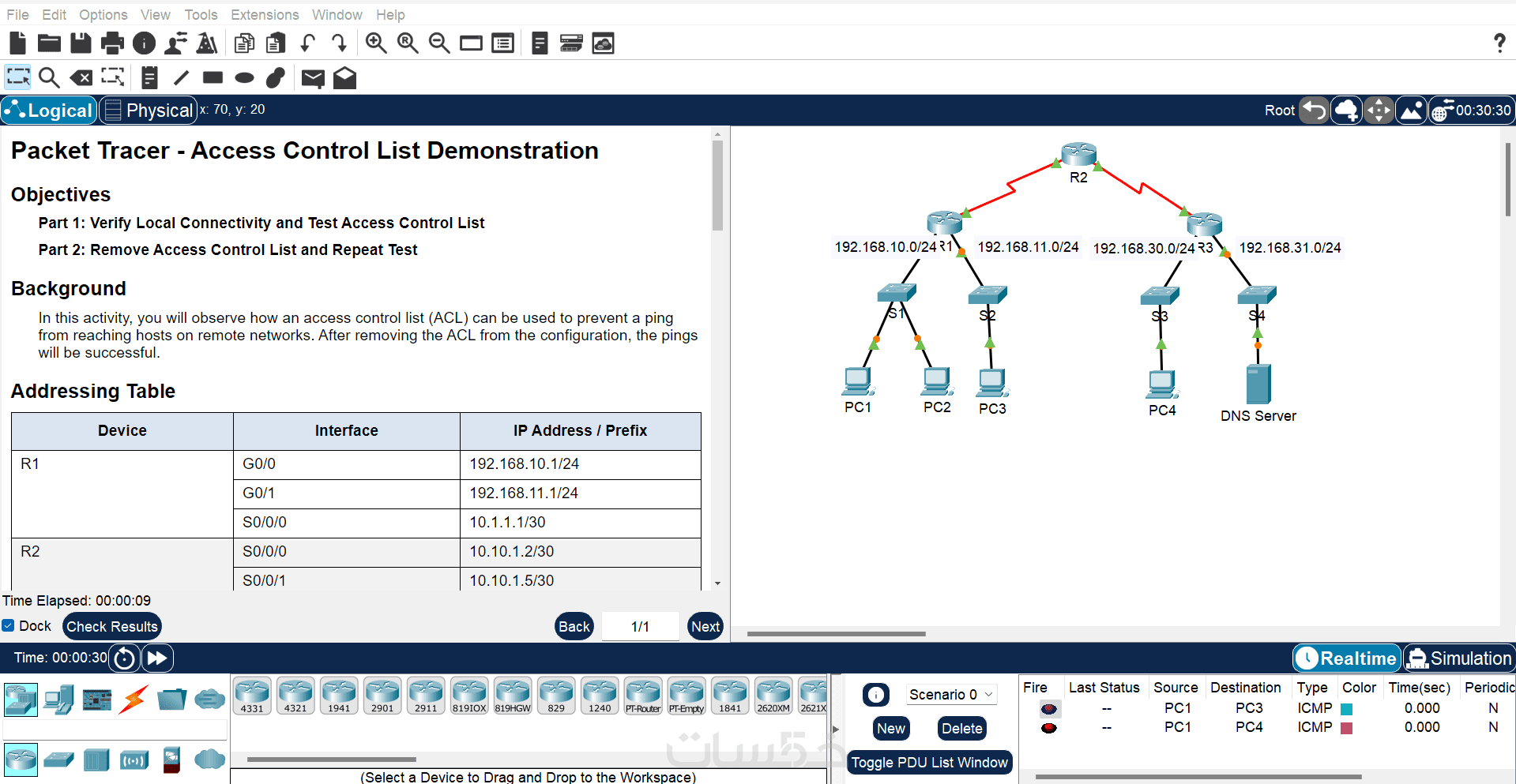Zoom in with the plus magnifier icon

coord(376,43)
